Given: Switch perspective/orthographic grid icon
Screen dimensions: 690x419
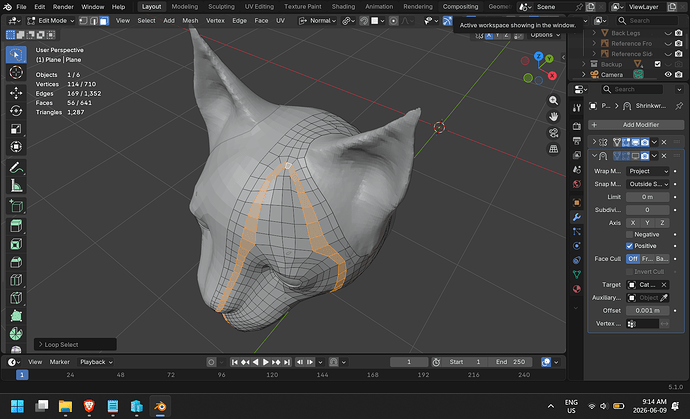Looking at the screenshot, I should tap(553, 149).
